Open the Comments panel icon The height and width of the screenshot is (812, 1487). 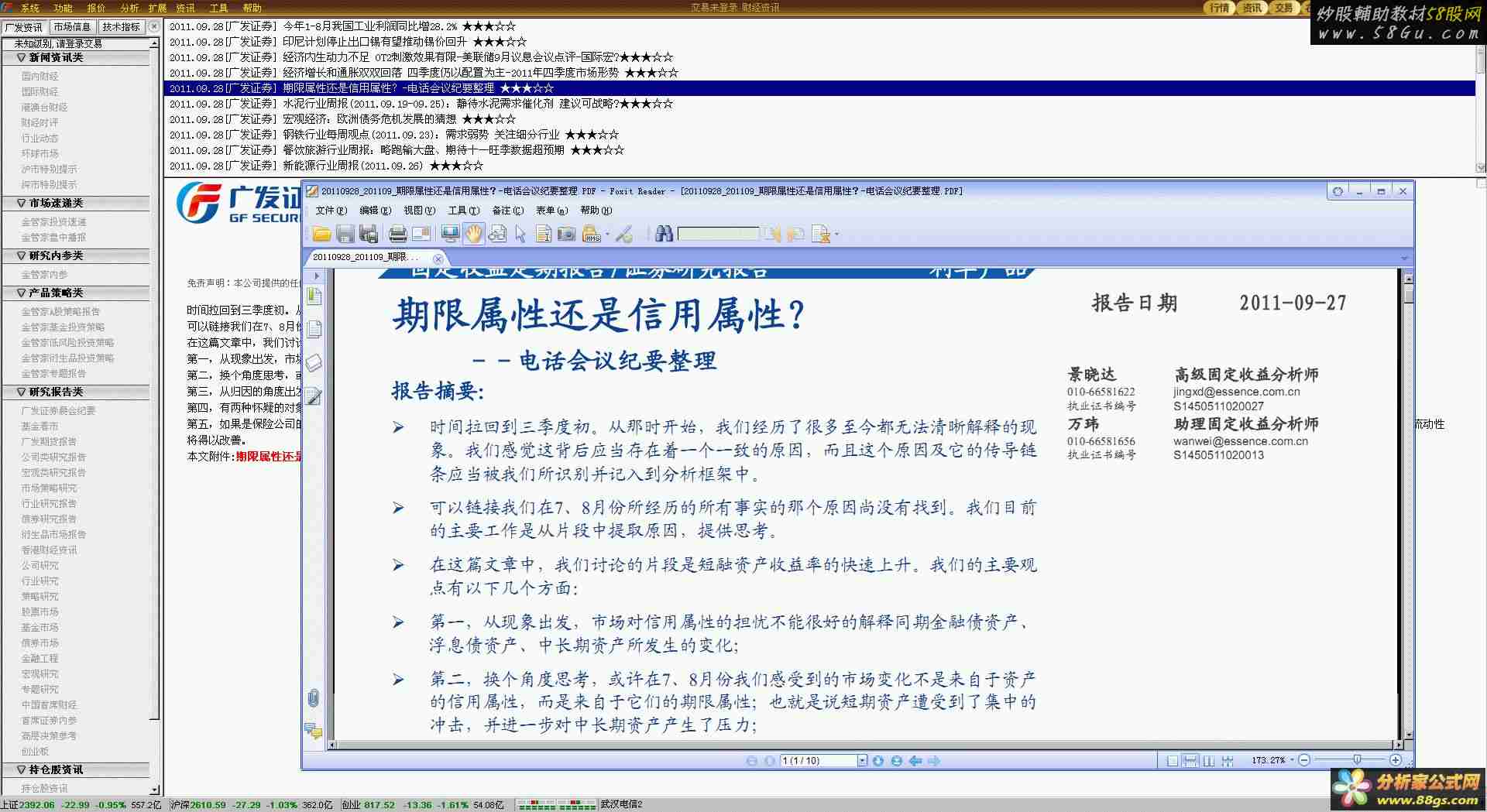(314, 731)
